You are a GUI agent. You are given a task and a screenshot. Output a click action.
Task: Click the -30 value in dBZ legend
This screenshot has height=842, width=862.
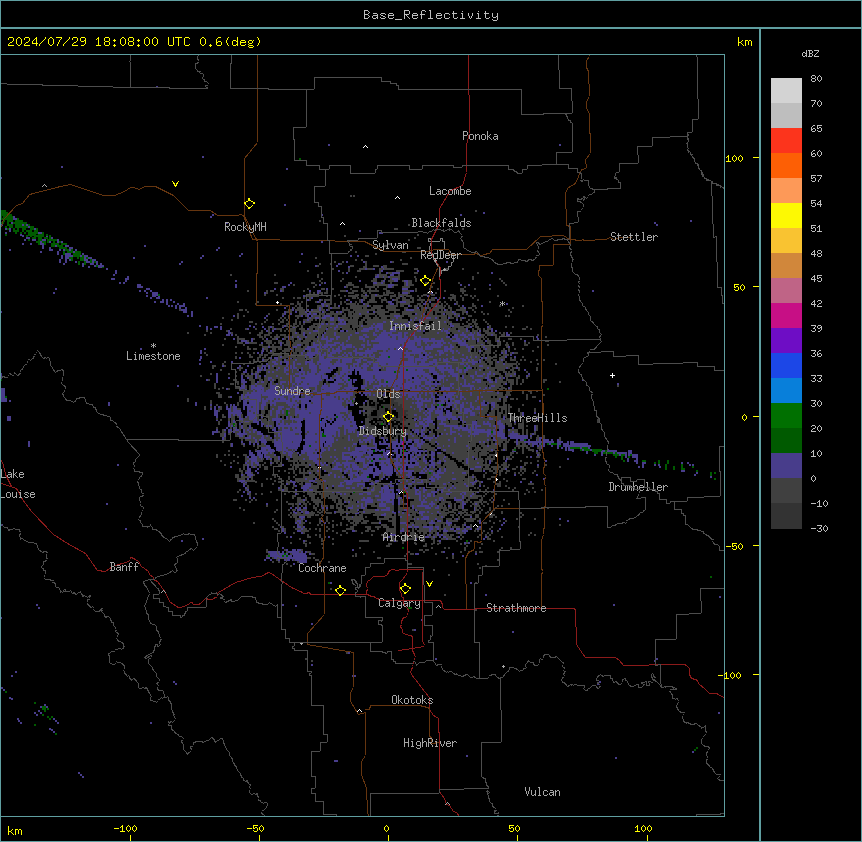tap(819, 528)
